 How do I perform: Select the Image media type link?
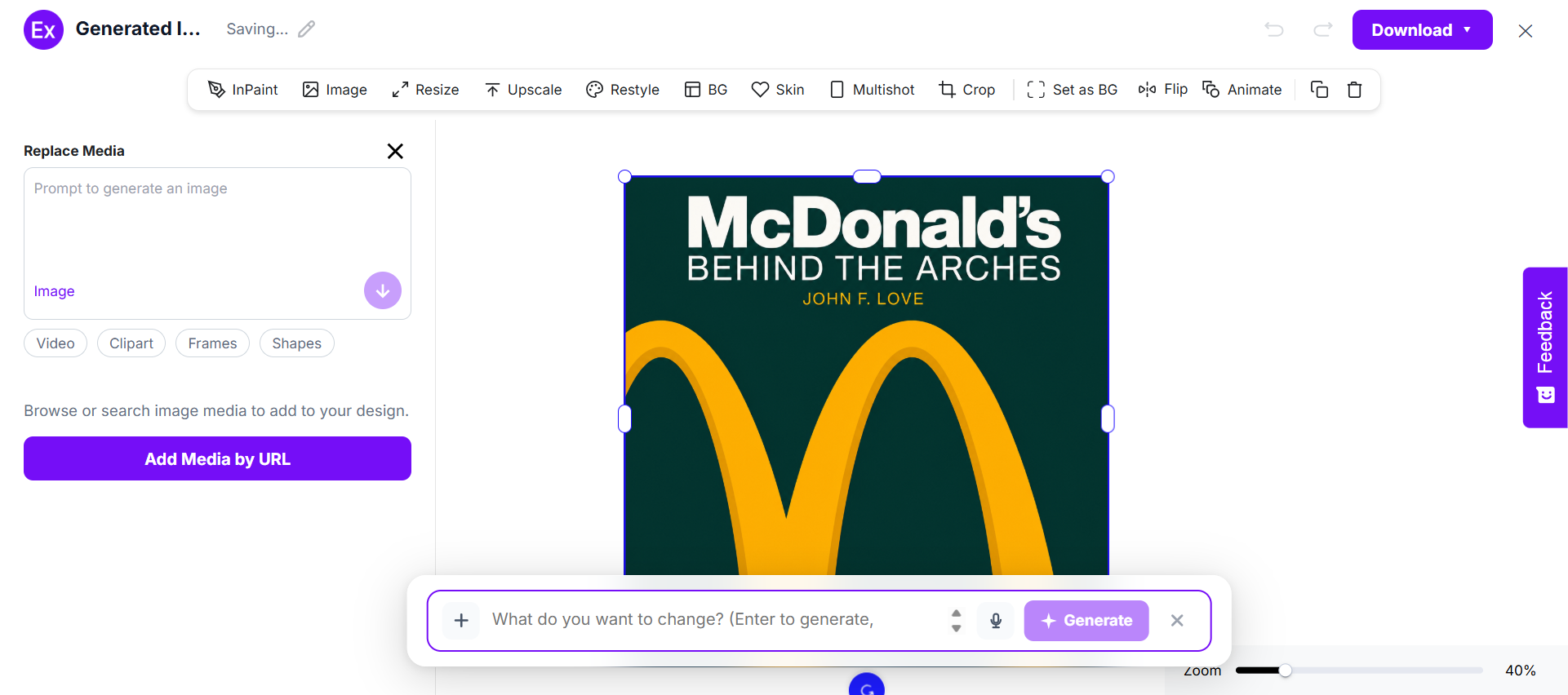click(x=54, y=291)
